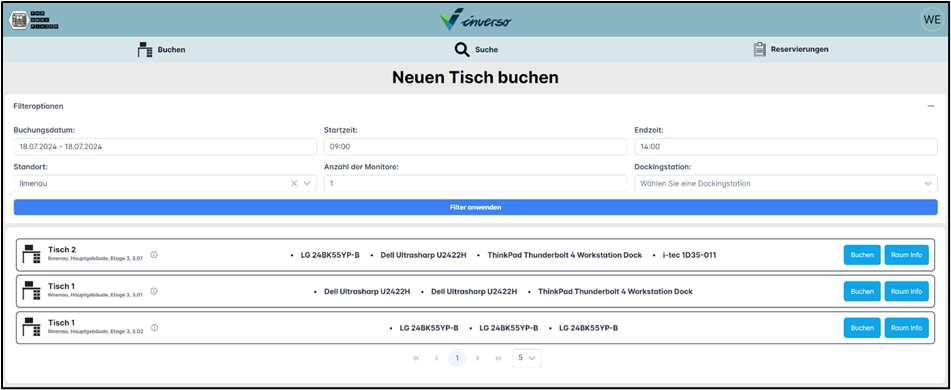The width and height of the screenshot is (951, 390).
Task: Go to first page of results
Action: pos(416,358)
